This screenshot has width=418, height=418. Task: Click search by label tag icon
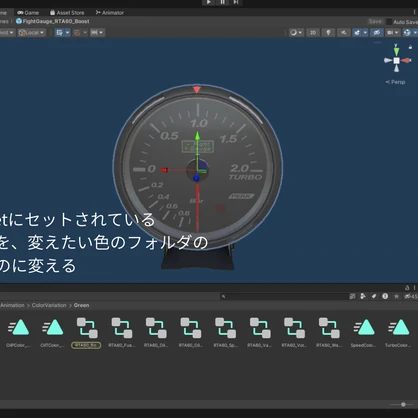(374, 296)
